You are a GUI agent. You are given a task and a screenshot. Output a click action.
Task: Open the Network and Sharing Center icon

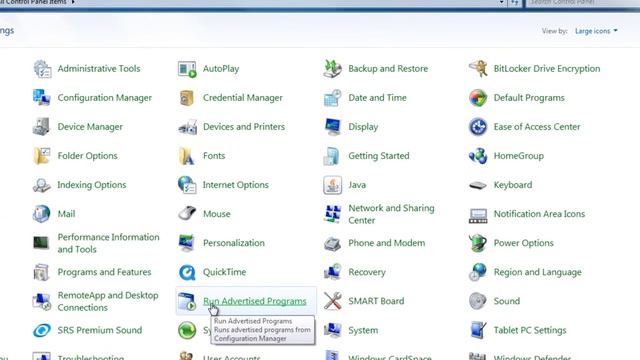click(x=333, y=214)
